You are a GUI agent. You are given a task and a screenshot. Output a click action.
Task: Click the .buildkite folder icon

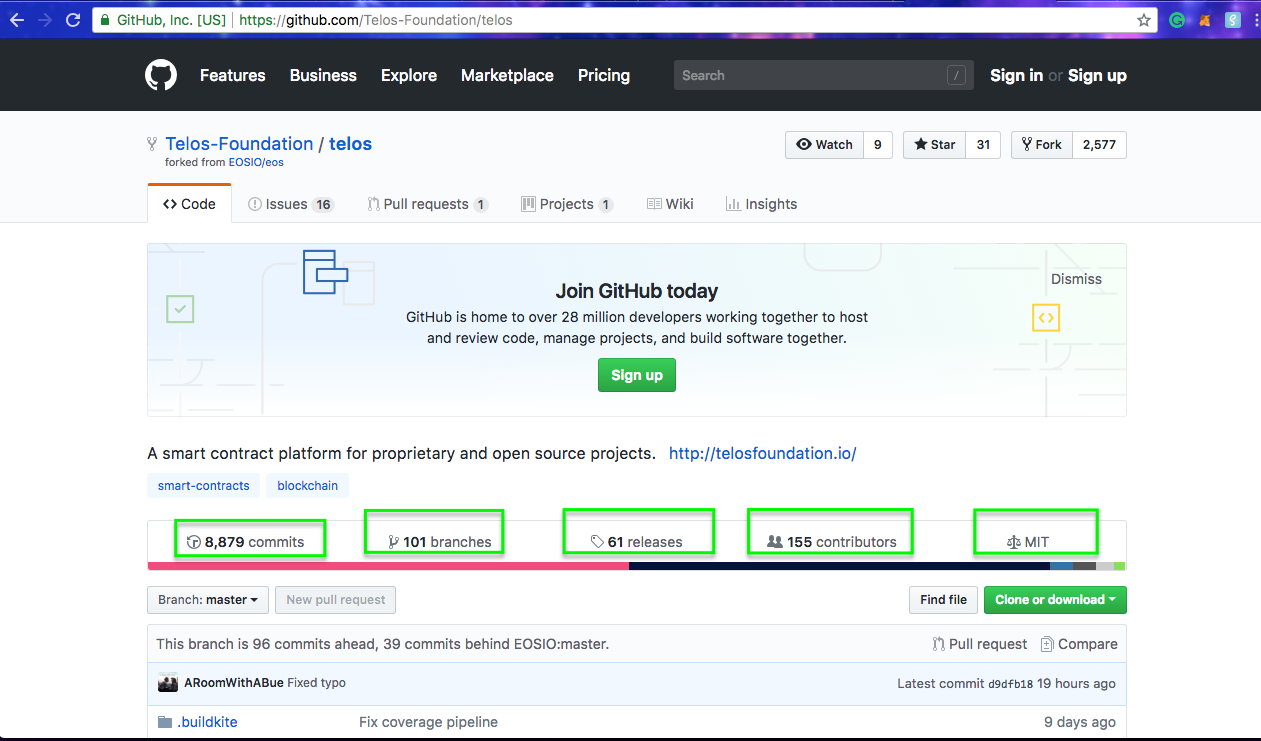tap(165, 722)
